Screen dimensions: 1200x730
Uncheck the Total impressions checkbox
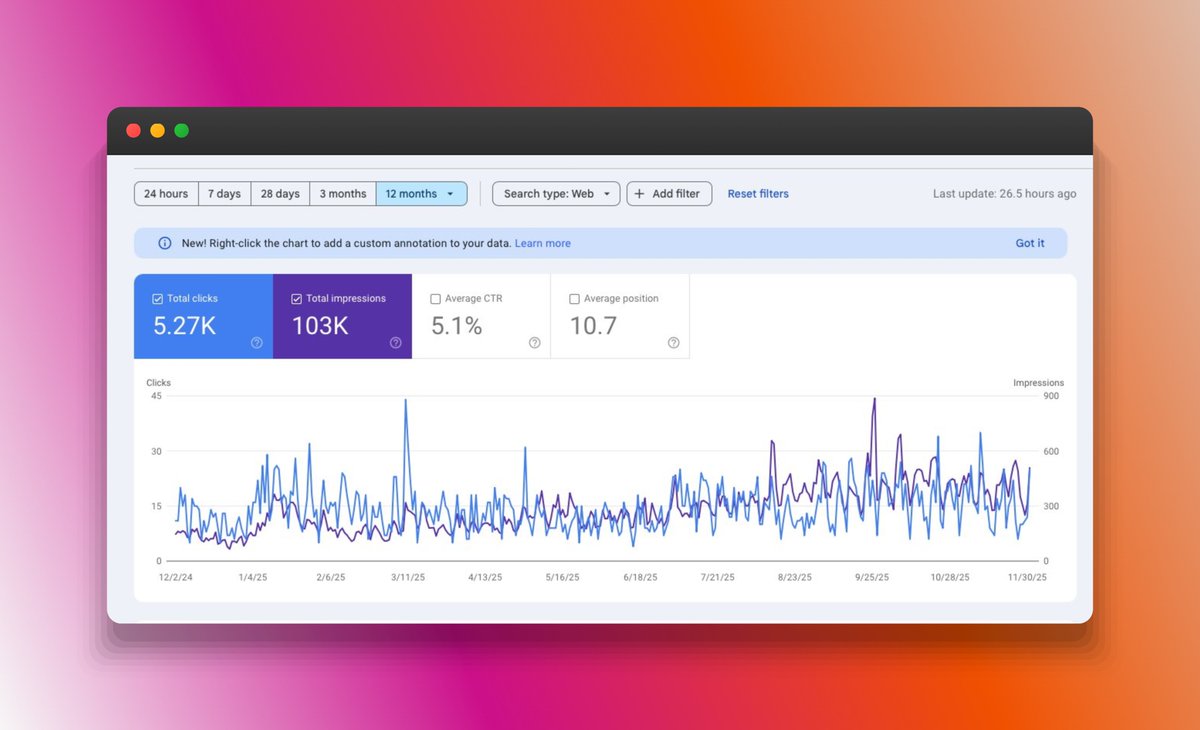pos(297,298)
